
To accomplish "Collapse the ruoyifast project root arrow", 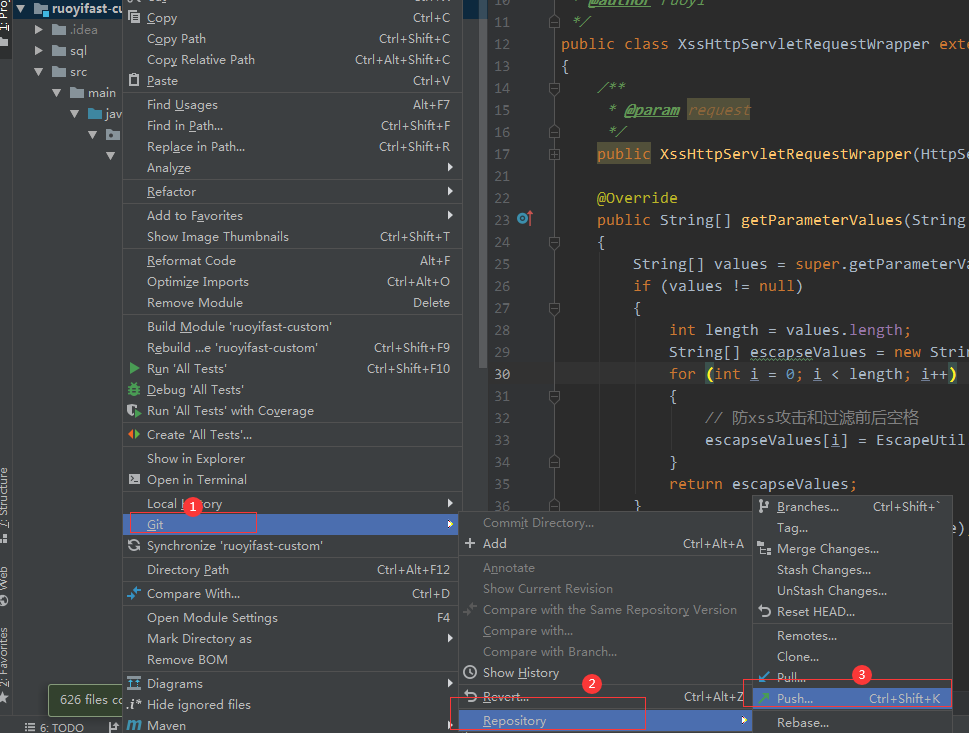I will (x=20, y=9).
